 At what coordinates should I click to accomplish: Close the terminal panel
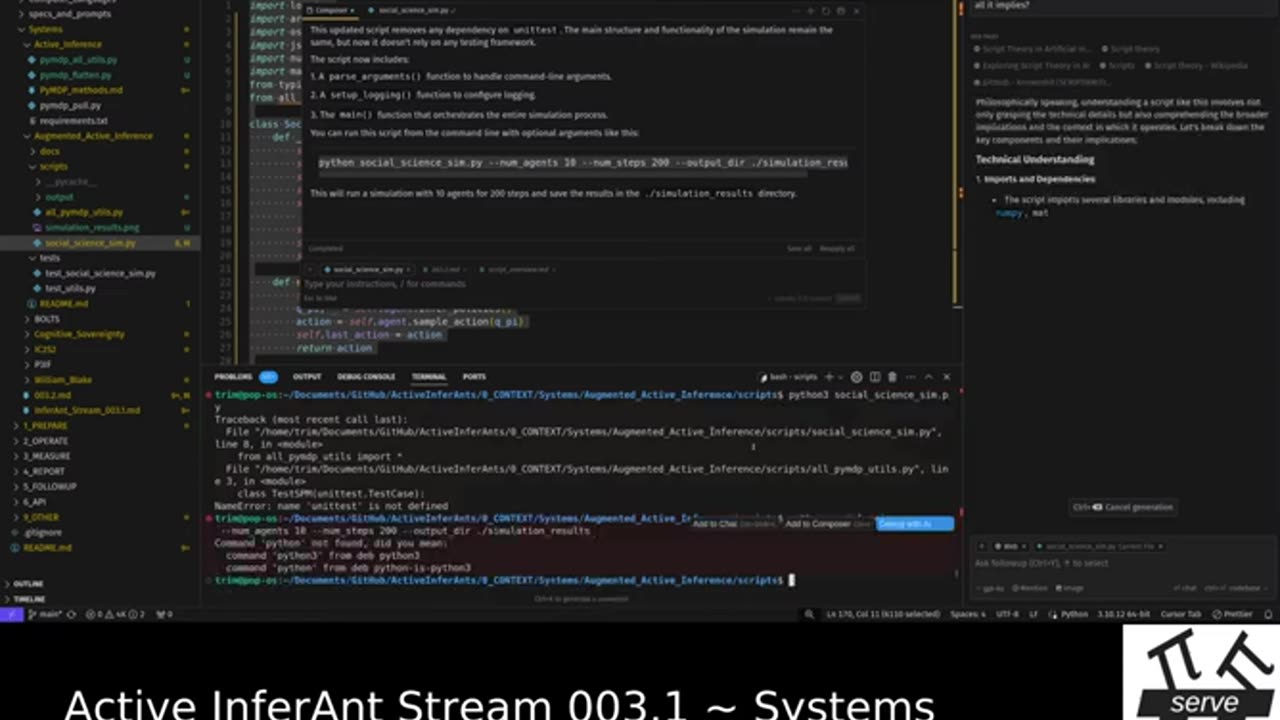[947, 377]
